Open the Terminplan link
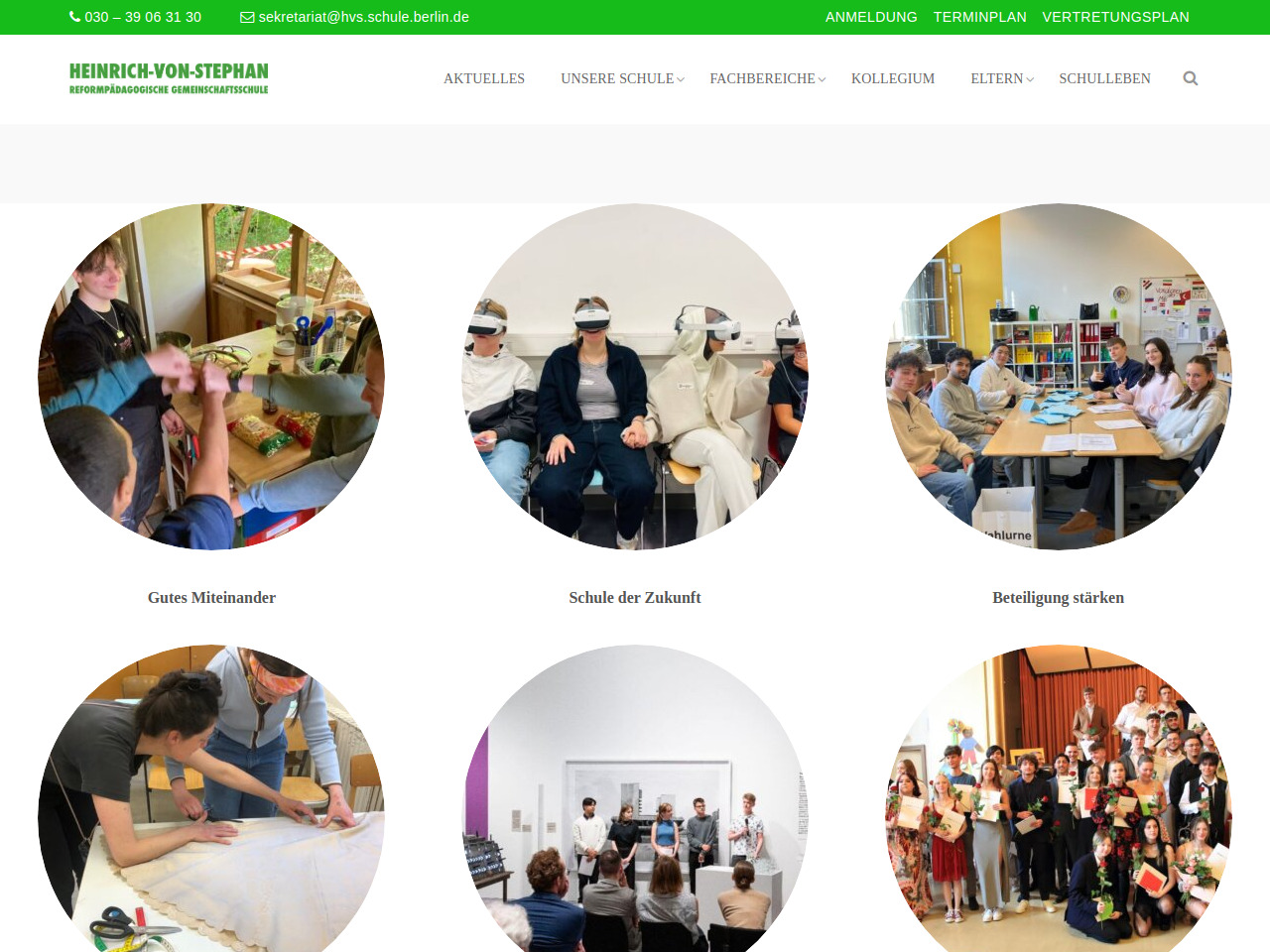This screenshot has width=1270, height=952. point(980,17)
